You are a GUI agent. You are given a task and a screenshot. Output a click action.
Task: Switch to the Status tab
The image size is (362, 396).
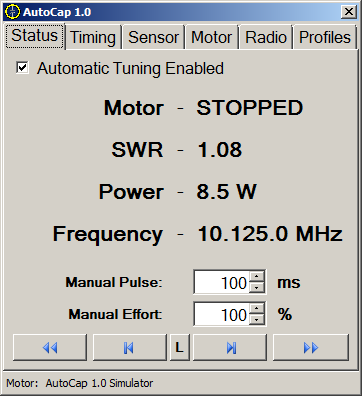(x=35, y=36)
